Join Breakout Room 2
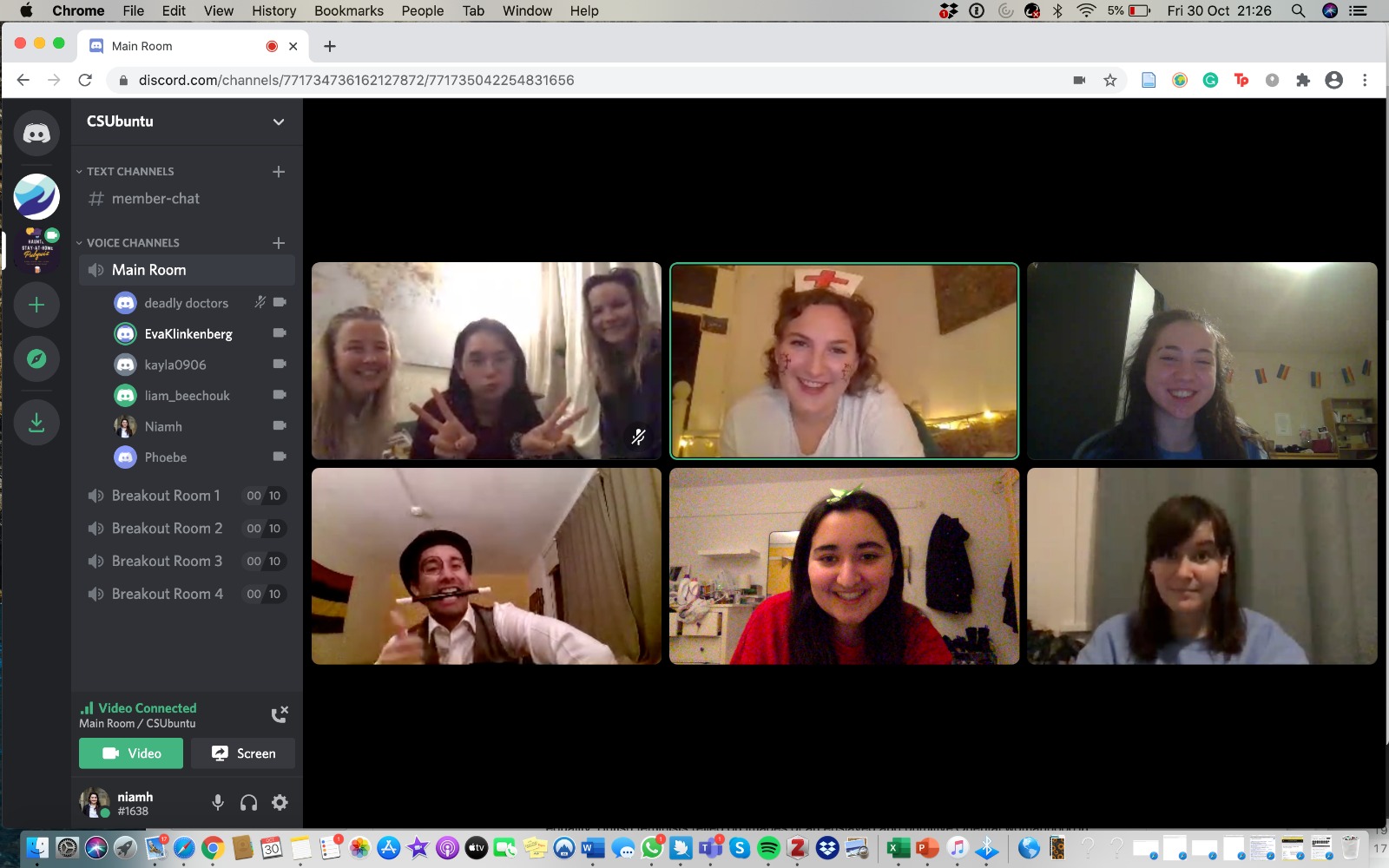This screenshot has height=868, width=1389. tap(187, 529)
